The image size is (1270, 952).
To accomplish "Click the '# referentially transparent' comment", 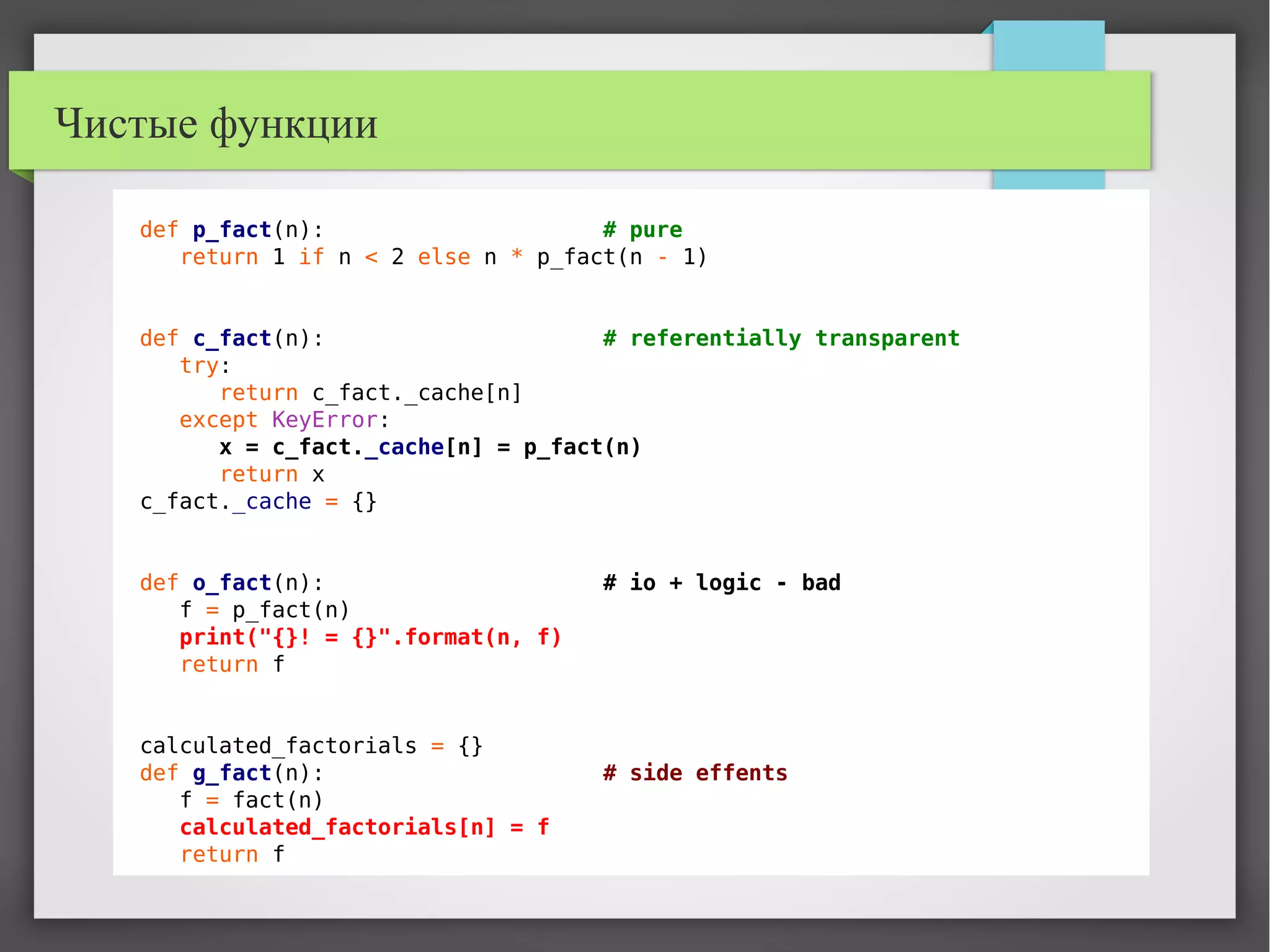I will [781, 339].
